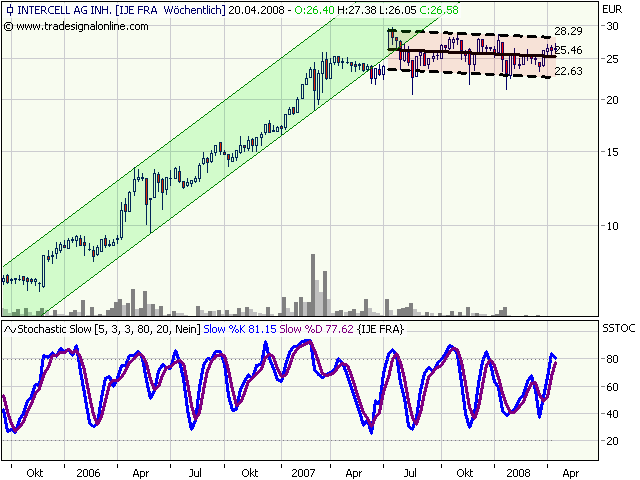Click the copyright icon beside tradesignalonline.com
This screenshot has width=640, height=480.
[x=9, y=23]
